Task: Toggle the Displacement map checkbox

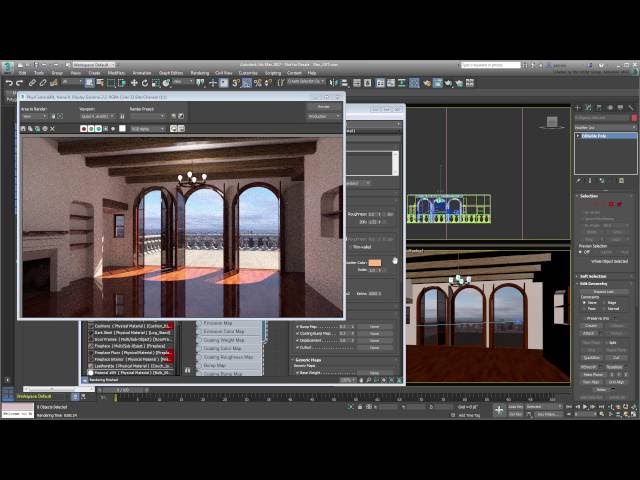Action: 297,340
